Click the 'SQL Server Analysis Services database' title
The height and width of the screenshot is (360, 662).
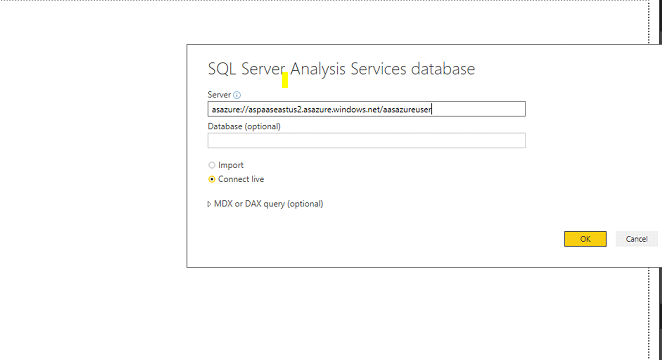(341, 69)
